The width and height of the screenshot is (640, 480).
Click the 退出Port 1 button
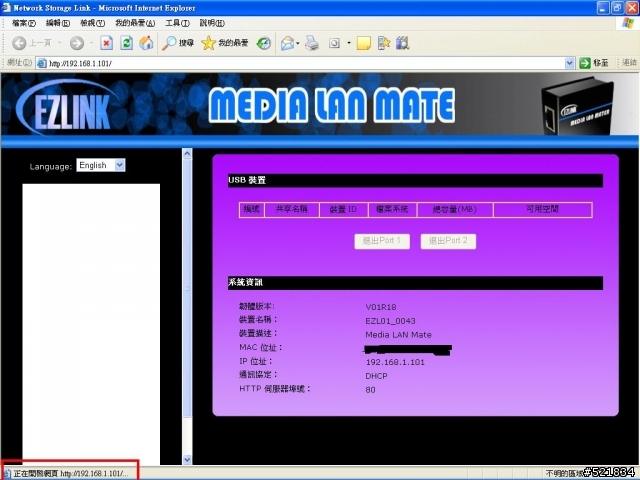tap(382, 241)
